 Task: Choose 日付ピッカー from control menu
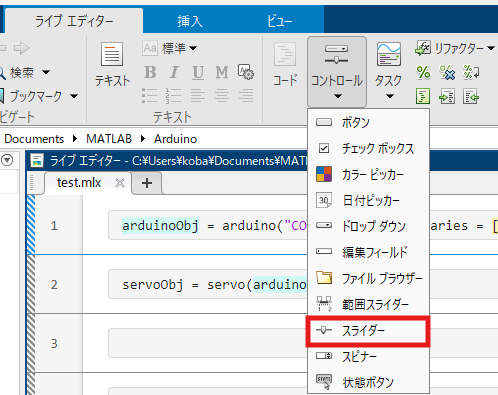tap(368, 200)
